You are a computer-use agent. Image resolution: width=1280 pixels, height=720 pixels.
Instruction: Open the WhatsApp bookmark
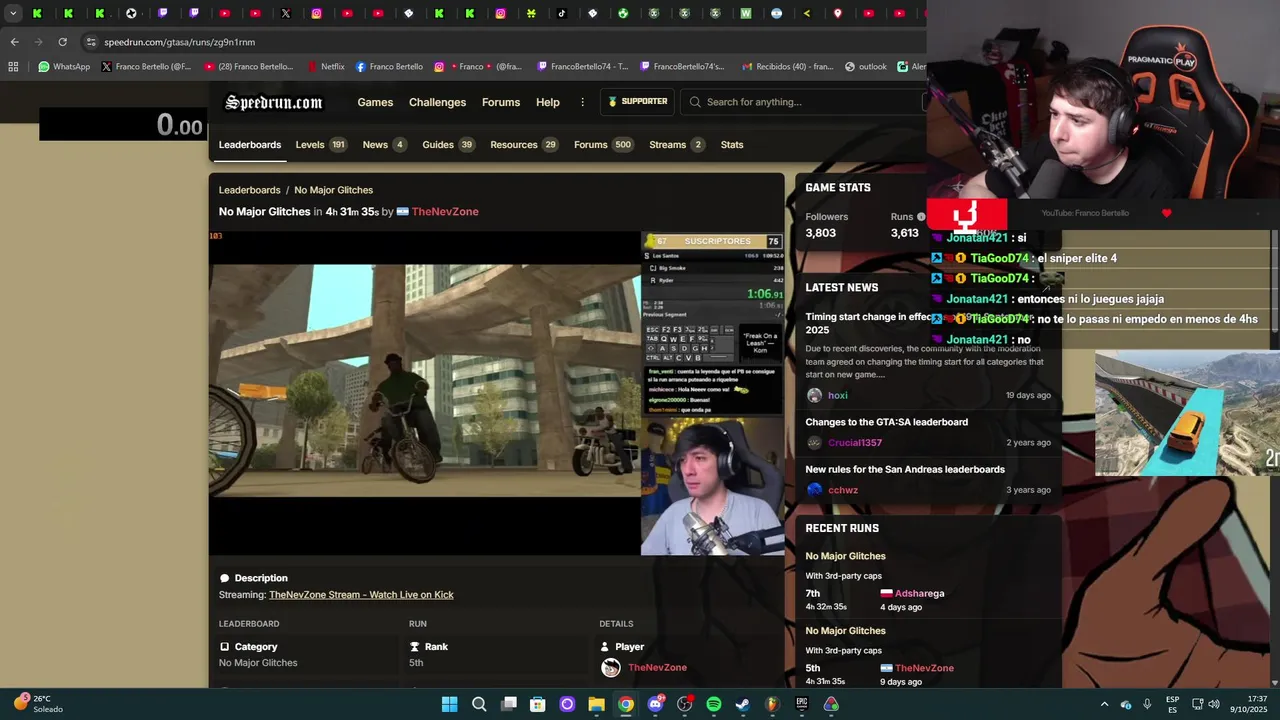[64, 67]
